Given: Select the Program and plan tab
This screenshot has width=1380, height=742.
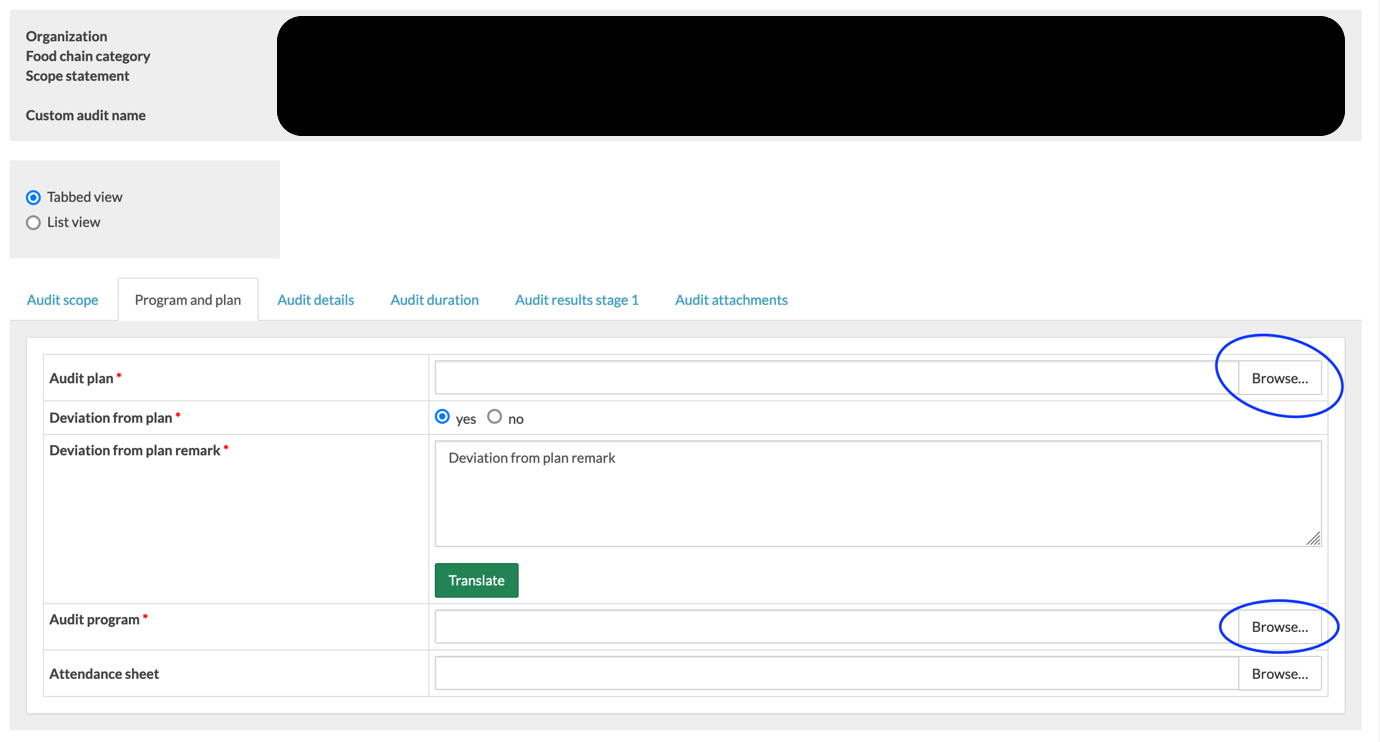Looking at the screenshot, I should coord(188,300).
